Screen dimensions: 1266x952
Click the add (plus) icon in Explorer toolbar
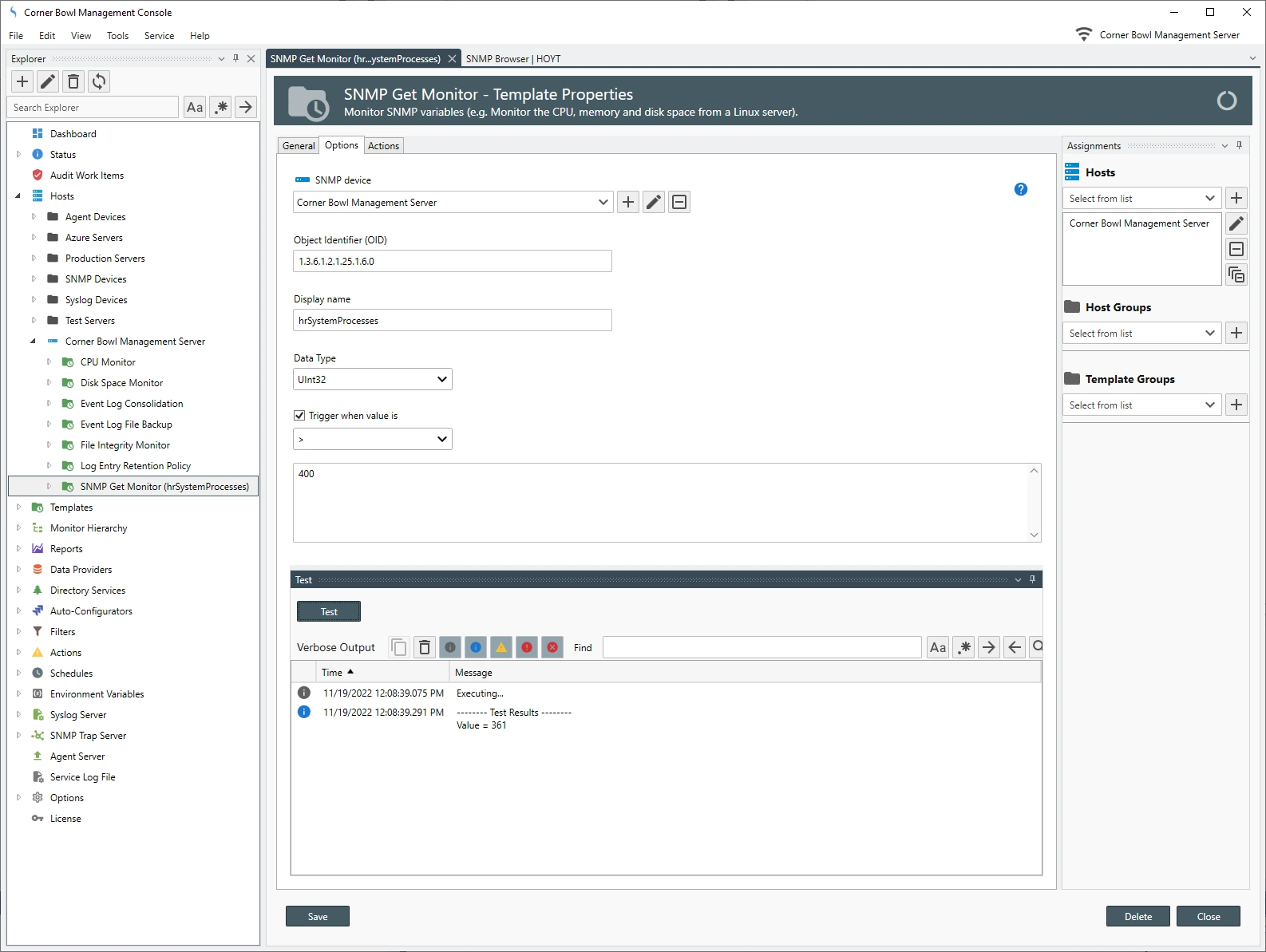click(22, 81)
